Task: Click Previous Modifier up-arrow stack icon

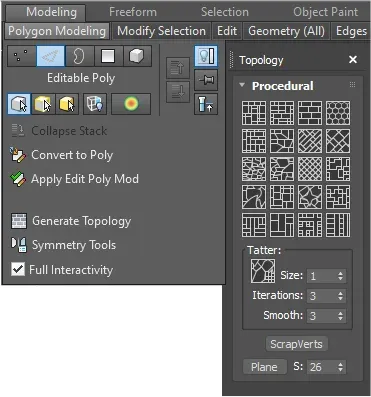Action: coord(178,68)
